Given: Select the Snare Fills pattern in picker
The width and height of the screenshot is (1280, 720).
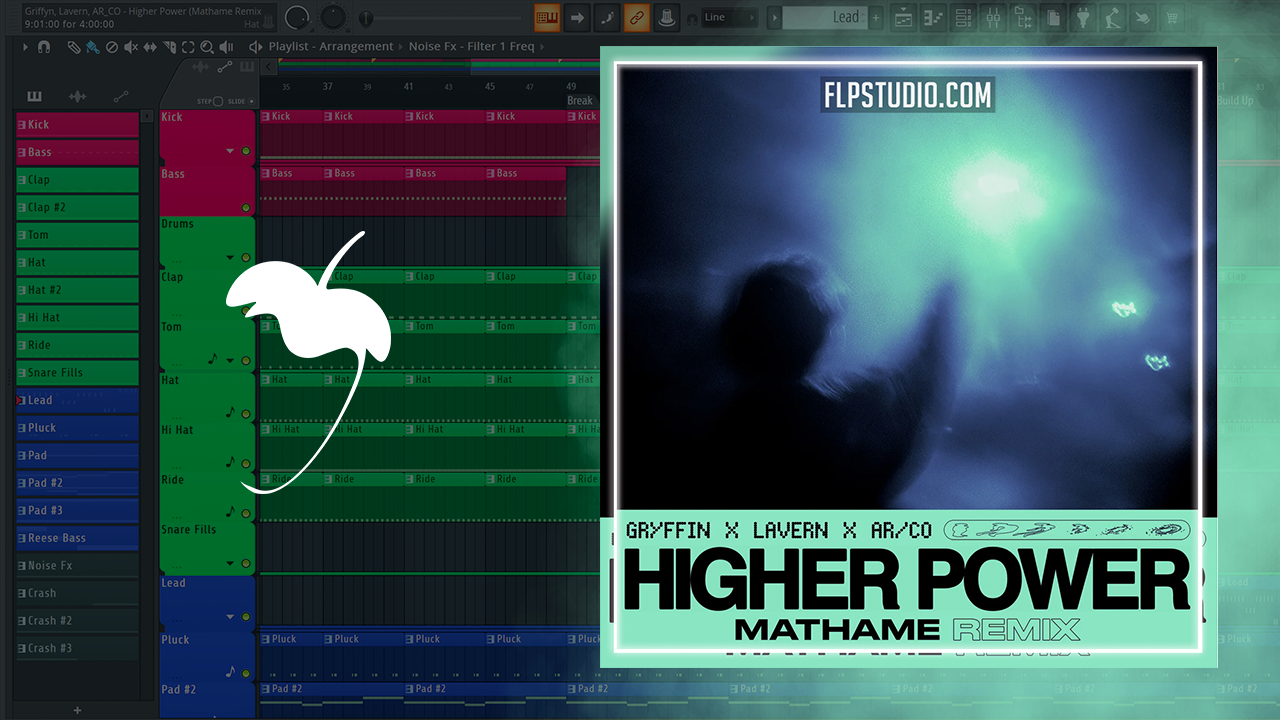Looking at the screenshot, I should coord(77,373).
